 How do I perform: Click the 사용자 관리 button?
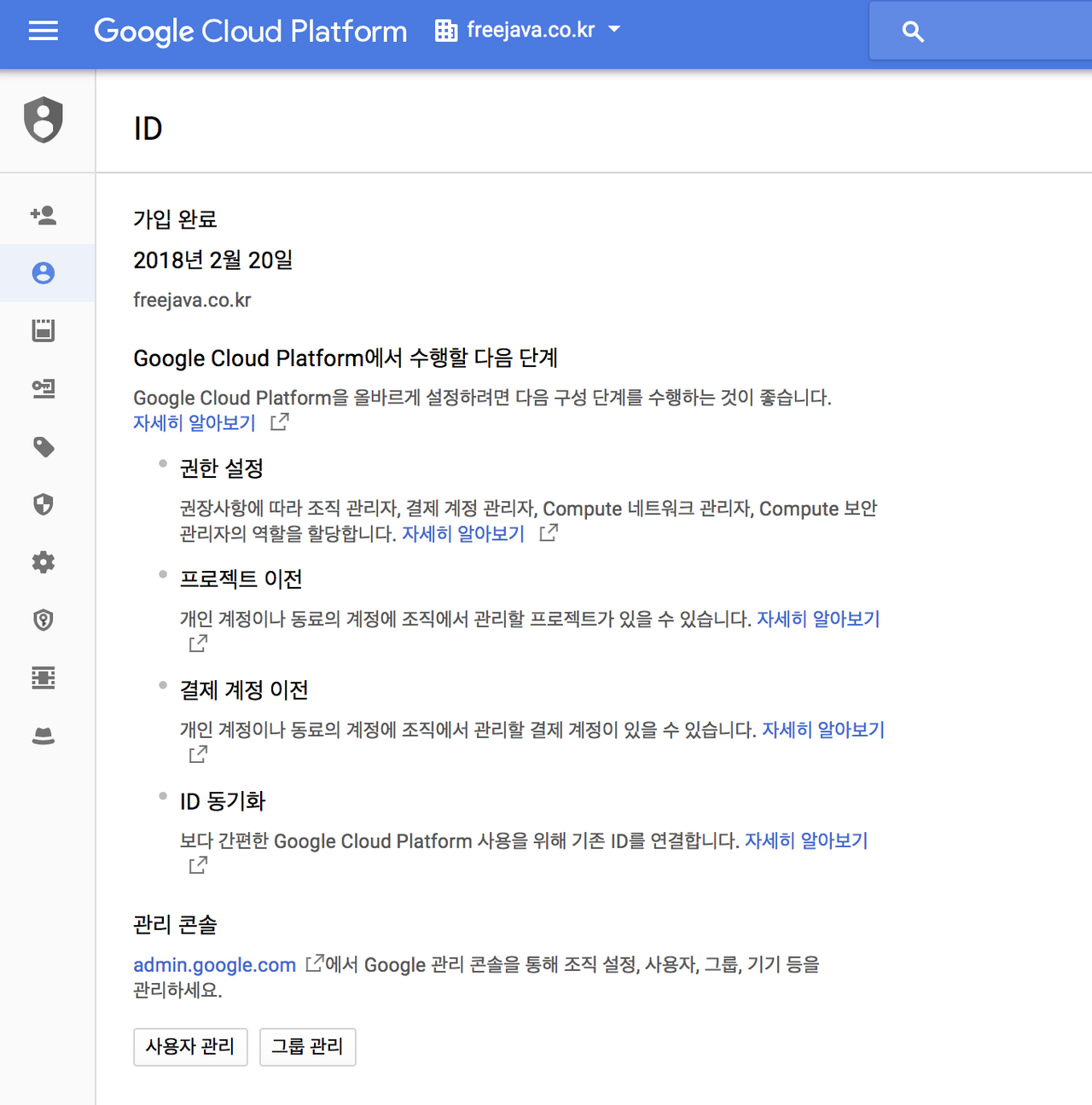pos(190,1047)
